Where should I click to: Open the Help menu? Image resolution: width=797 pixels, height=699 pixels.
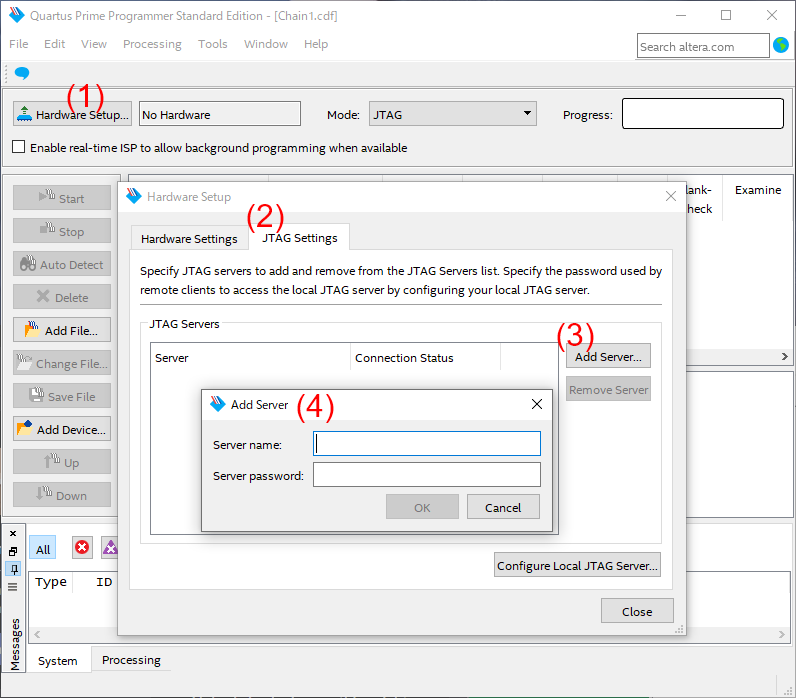[316, 44]
